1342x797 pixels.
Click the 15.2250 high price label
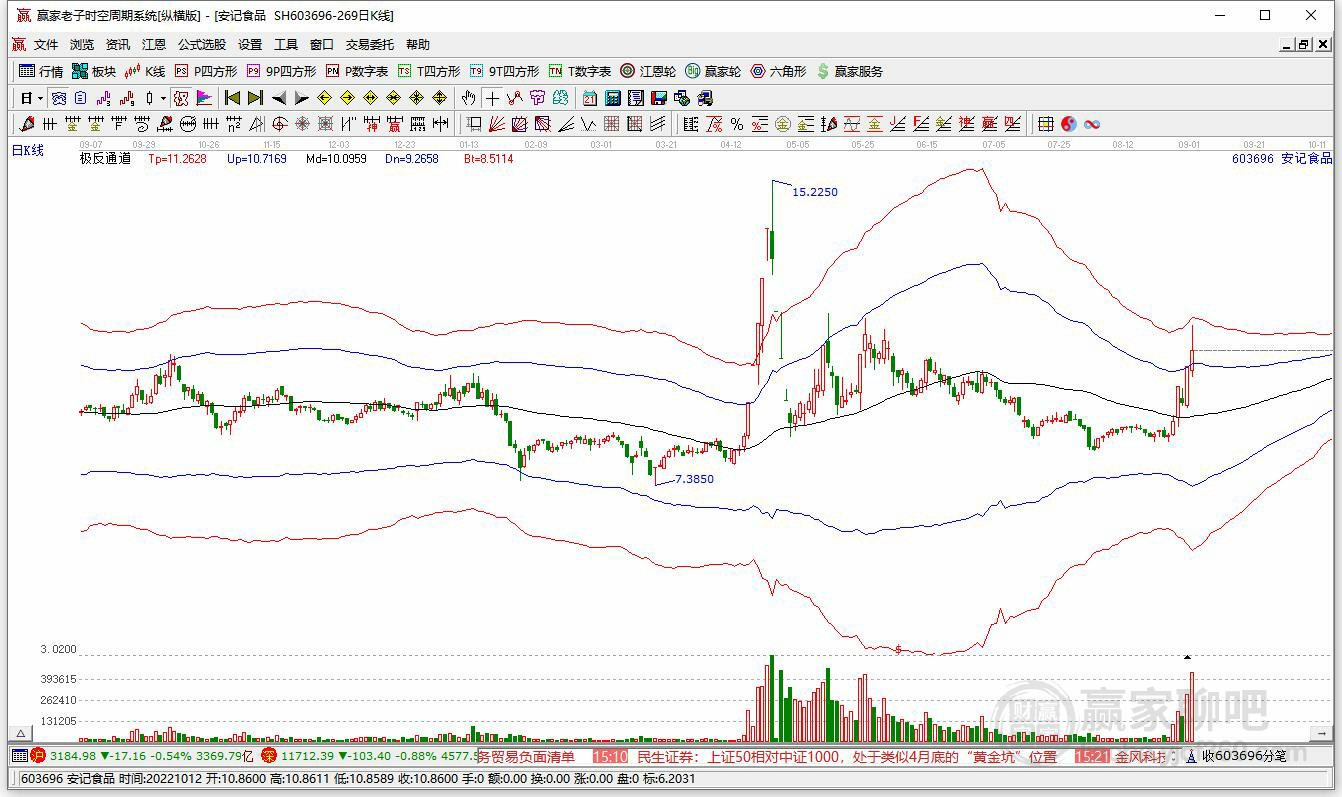815,192
